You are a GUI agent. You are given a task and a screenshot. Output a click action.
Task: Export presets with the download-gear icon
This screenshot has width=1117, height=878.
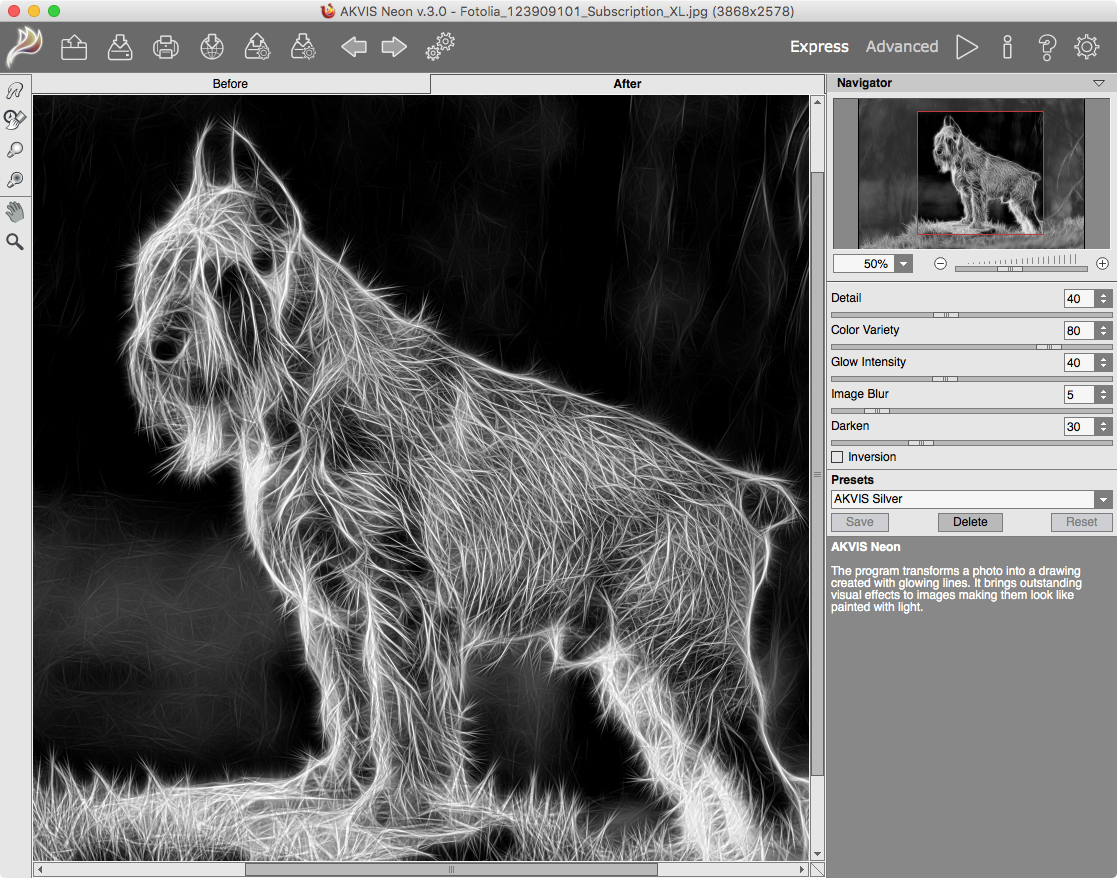(x=303, y=47)
